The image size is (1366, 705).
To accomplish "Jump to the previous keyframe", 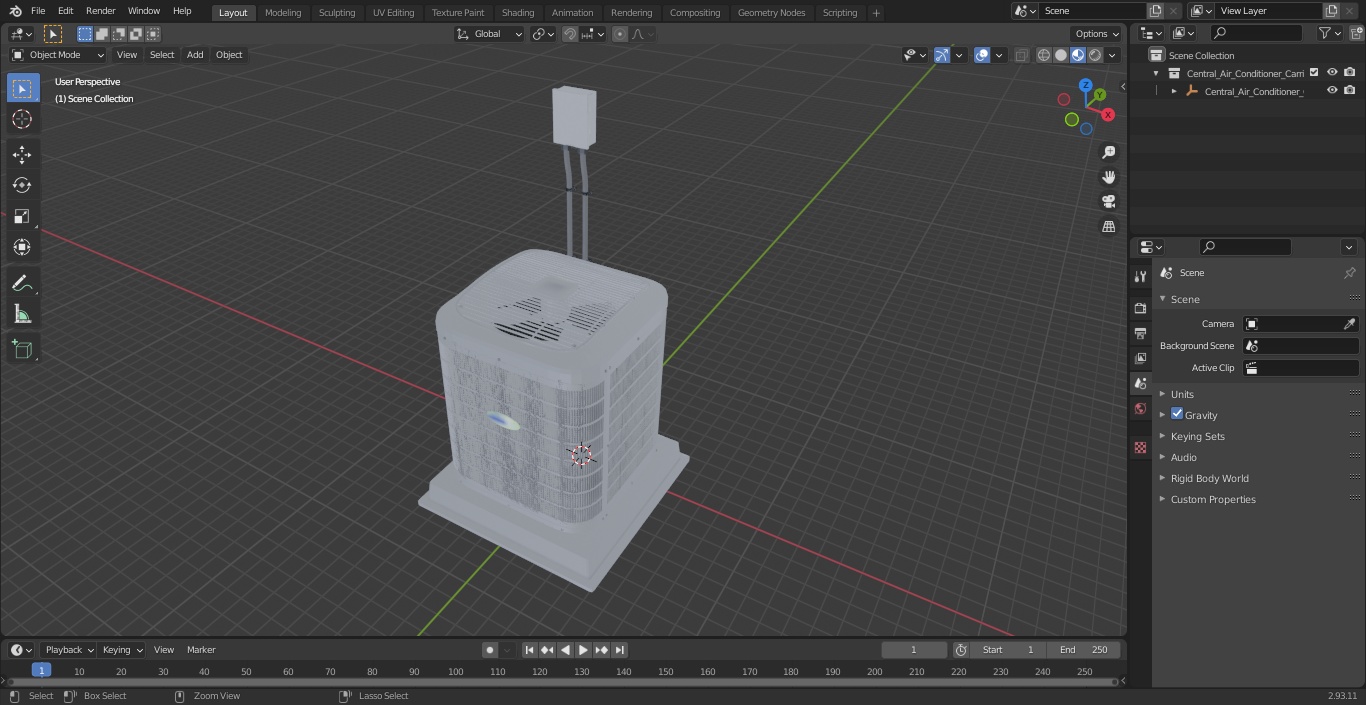I will 548,650.
